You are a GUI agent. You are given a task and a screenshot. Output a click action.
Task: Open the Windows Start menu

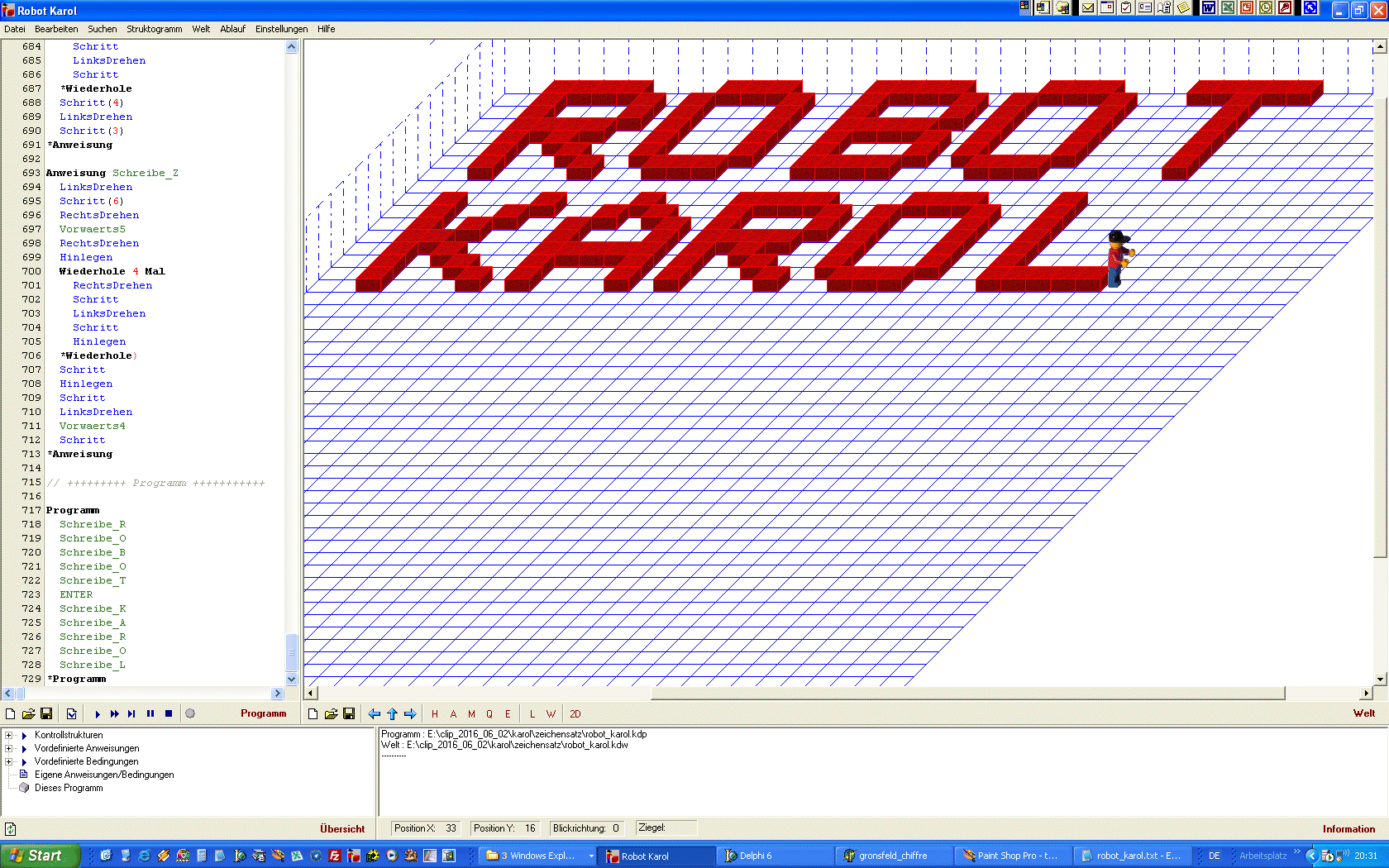40,856
